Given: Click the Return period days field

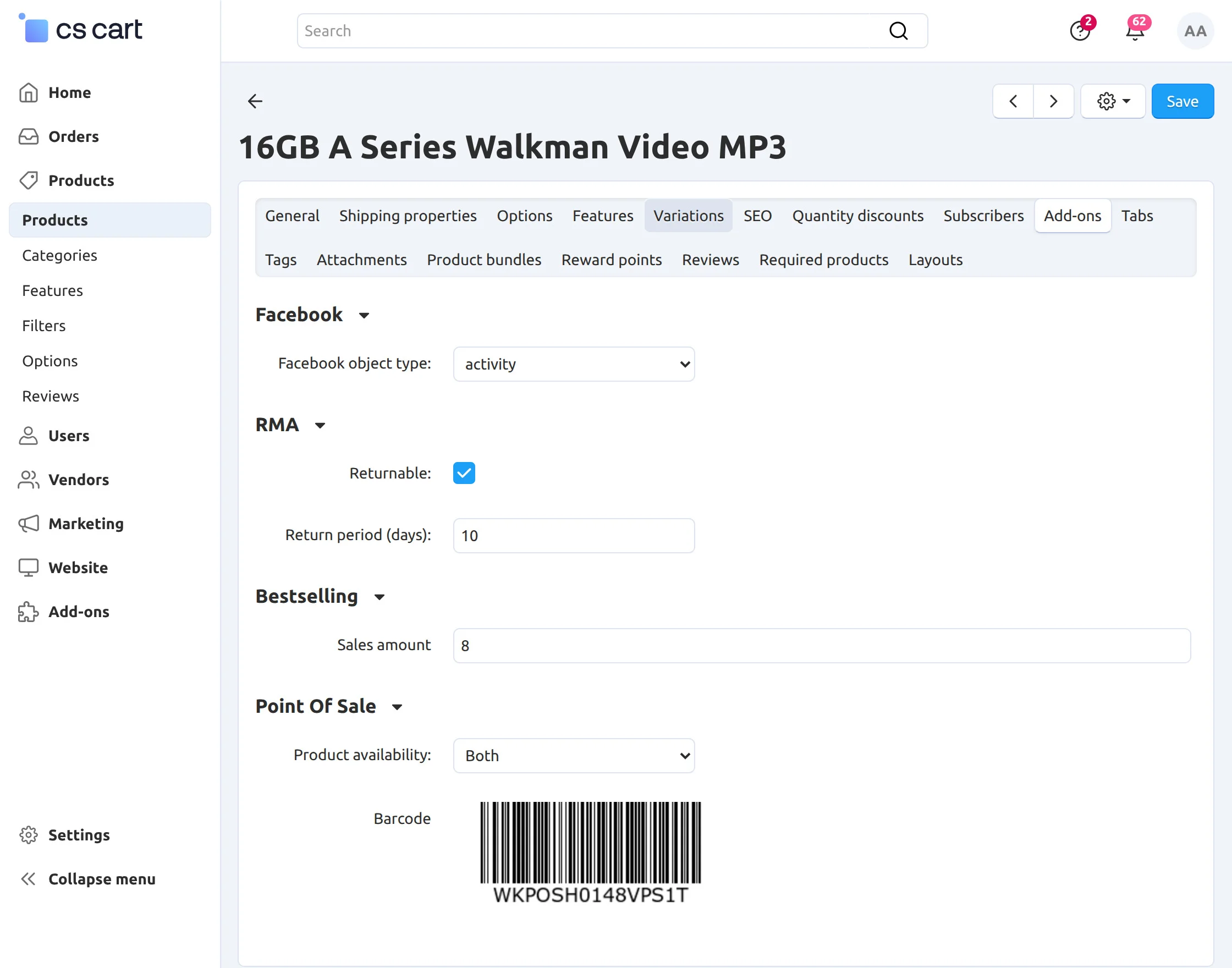Looking at the screenshot, I should pos(574,536).
